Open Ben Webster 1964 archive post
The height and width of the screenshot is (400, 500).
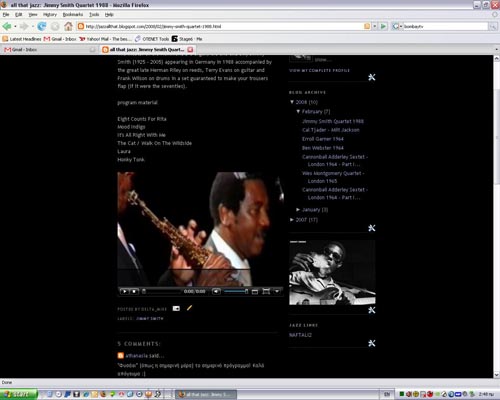pyautogui.click(x=323, y=148)
